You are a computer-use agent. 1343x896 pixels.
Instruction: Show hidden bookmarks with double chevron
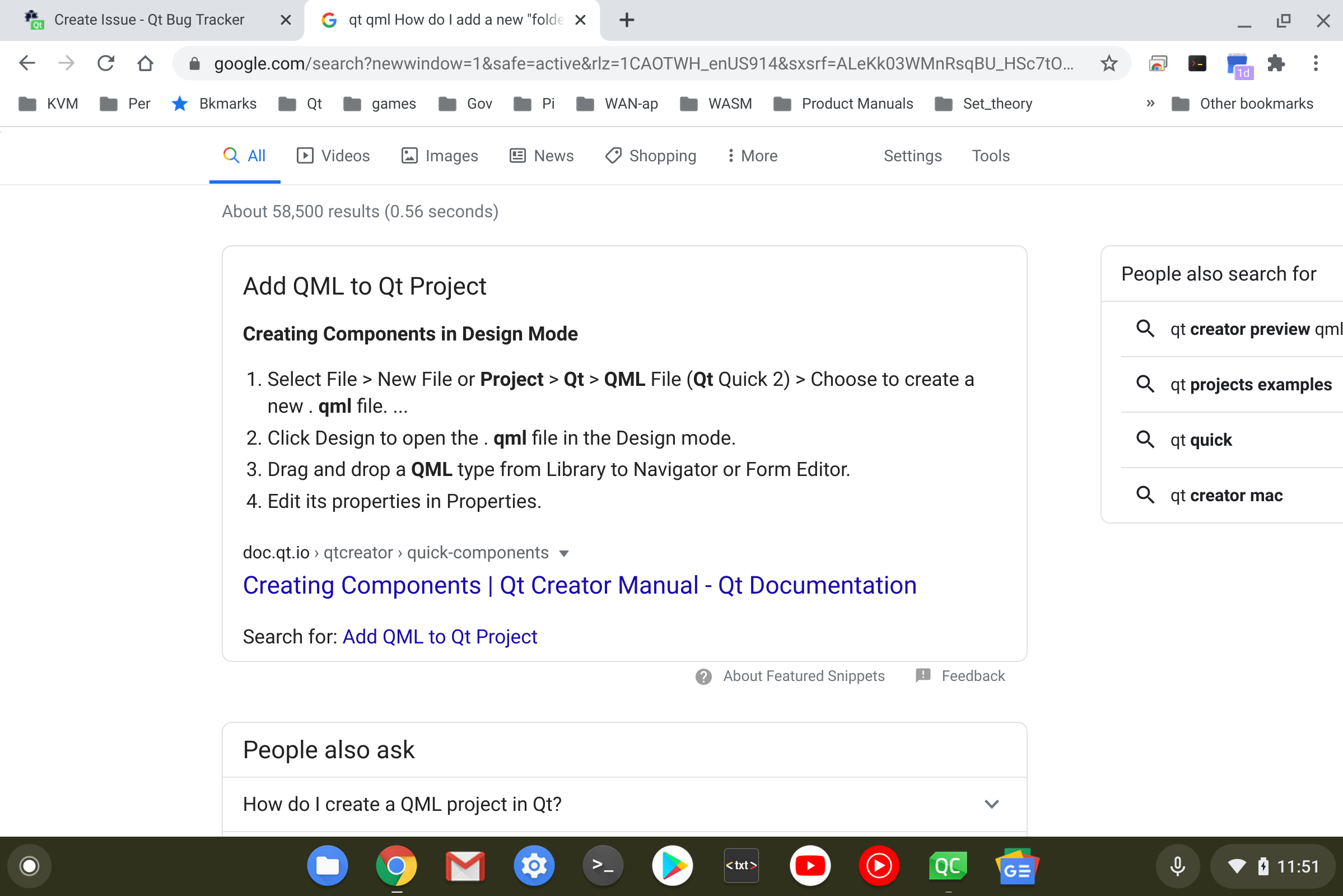(1150, 104)
